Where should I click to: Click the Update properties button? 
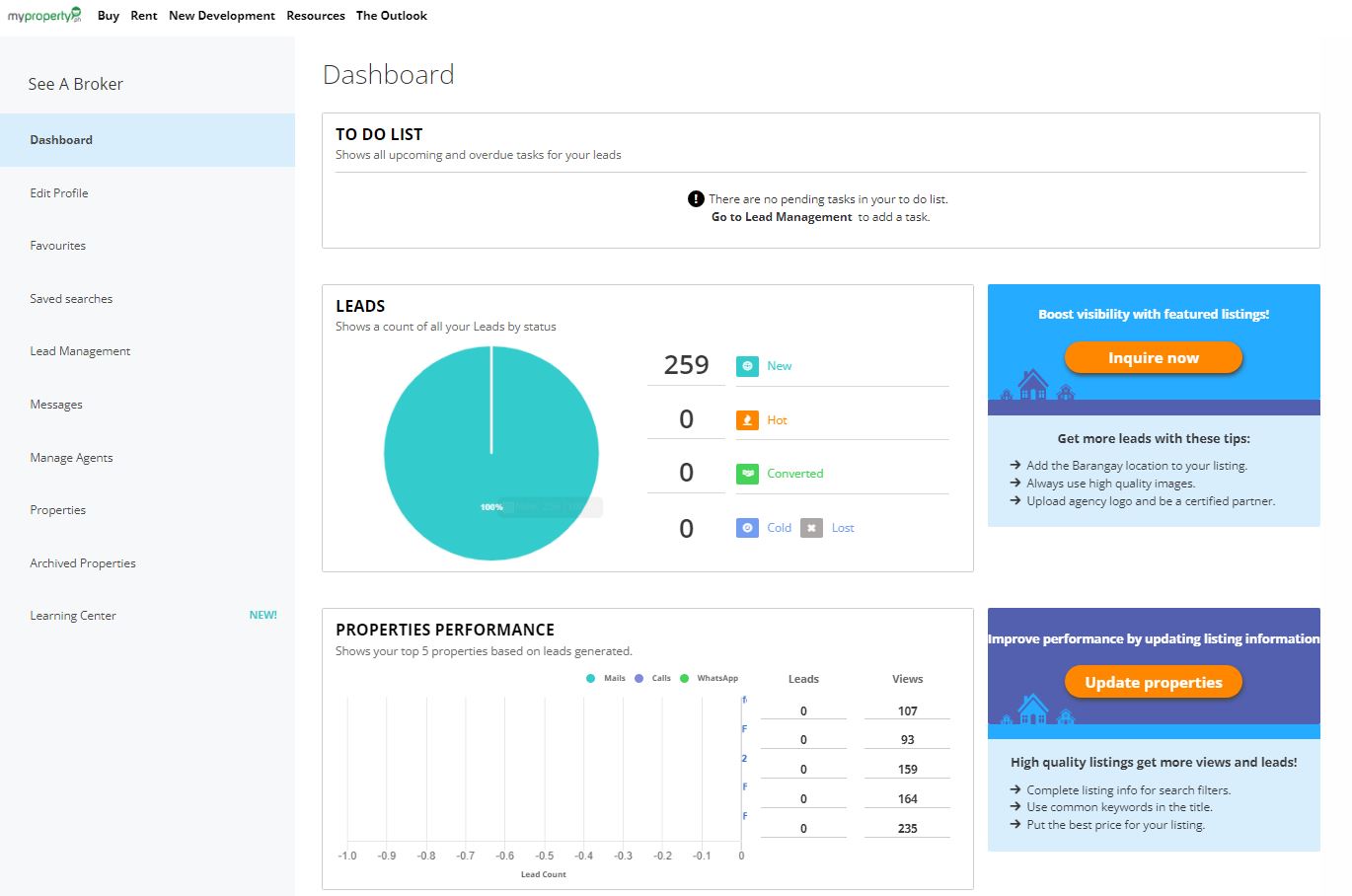[1153, 682]
